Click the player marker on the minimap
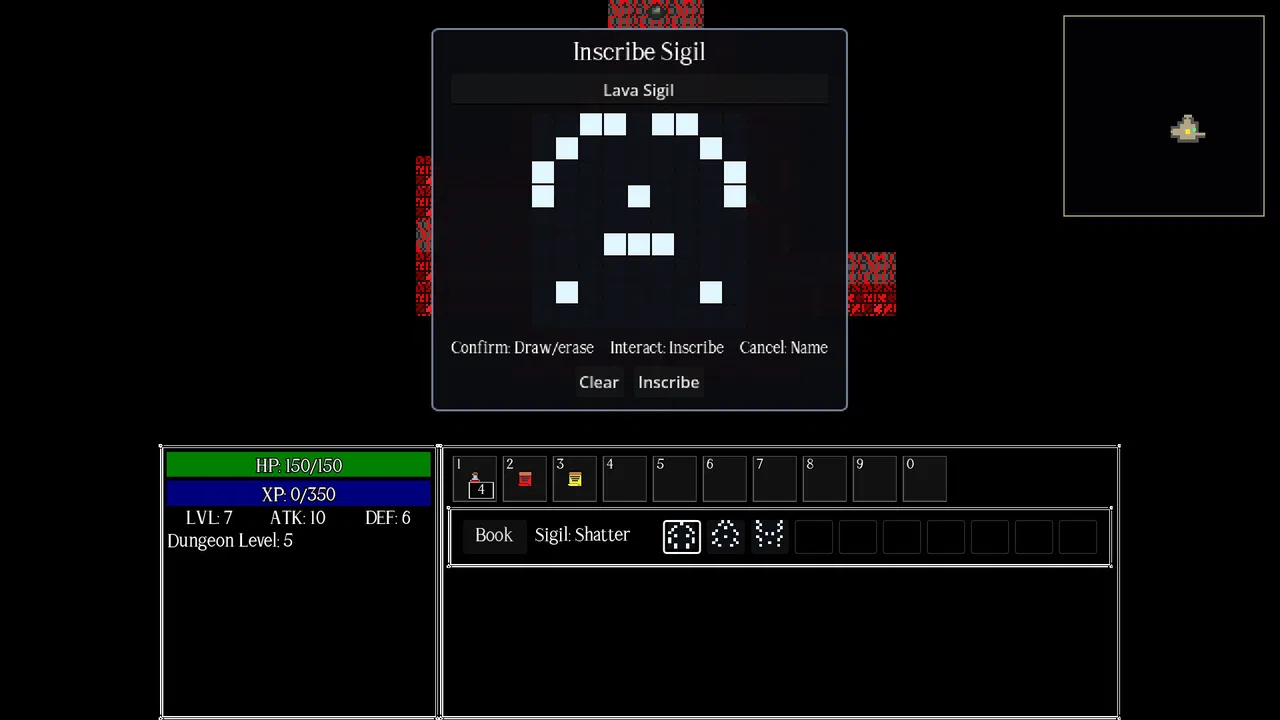Screen dimensions: 1280x720 [1187, 129]
